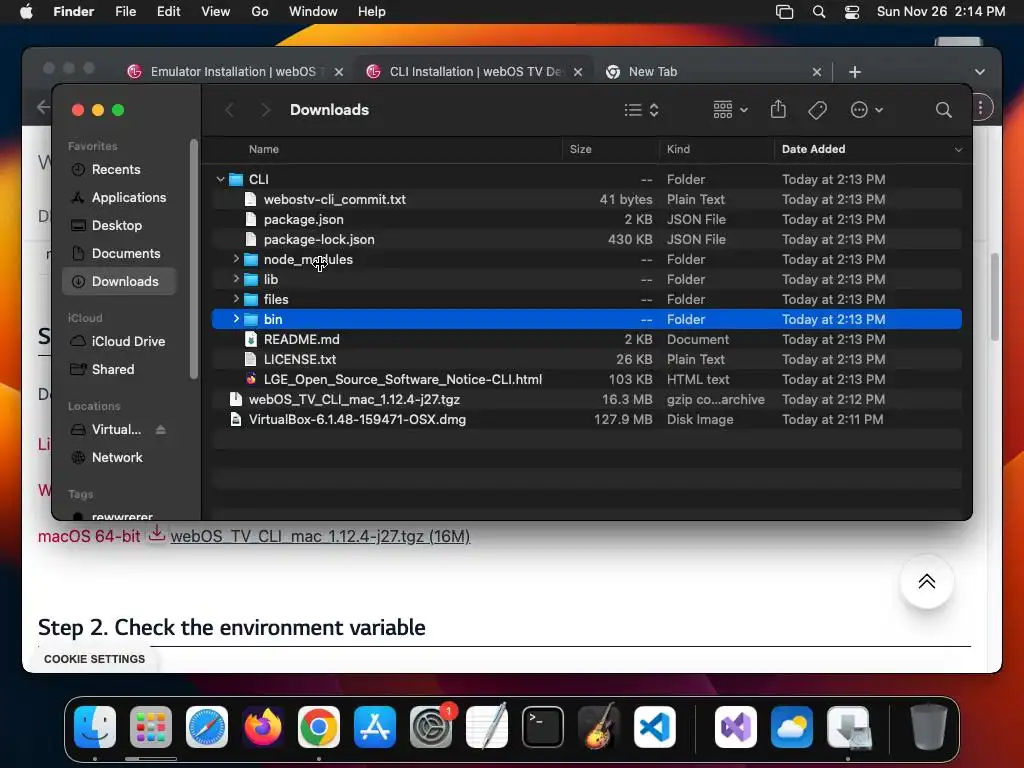Launch Firefox from the Dock
This screenshot has height=768, width=1024.
point(263,727)
